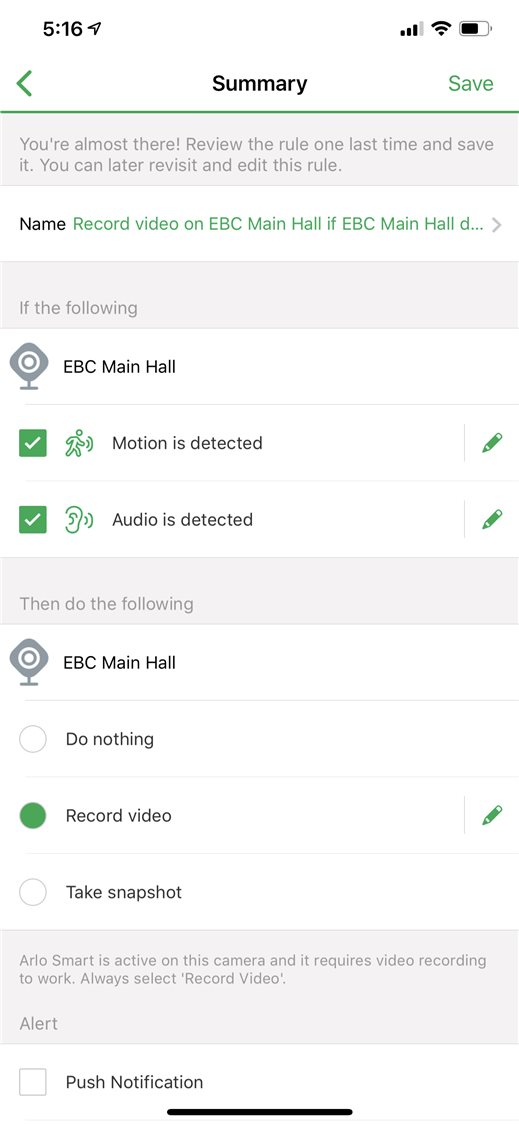
Task: Save the rule
Action: tap(471, 83)
